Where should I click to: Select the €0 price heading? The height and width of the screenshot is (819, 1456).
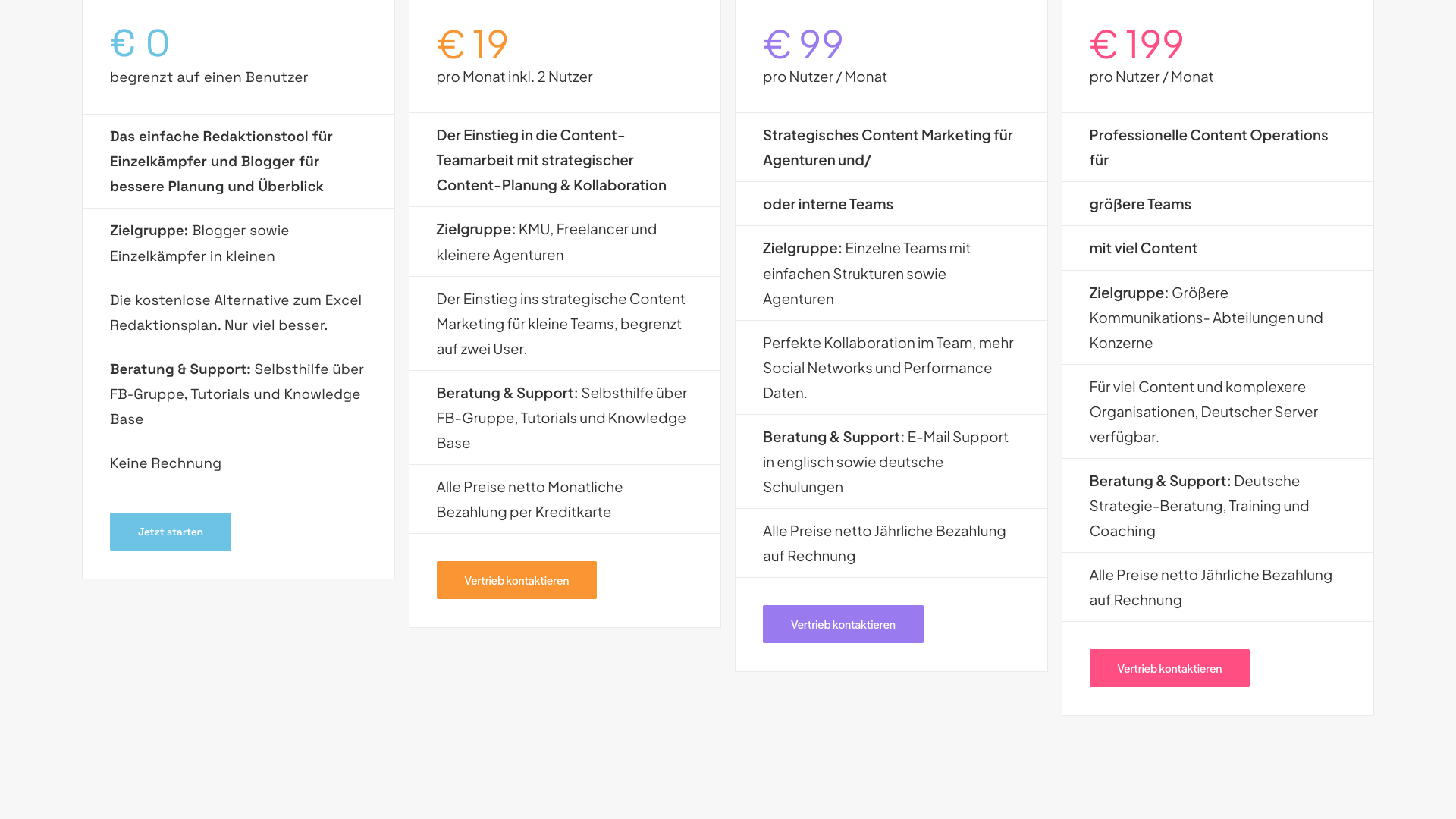click(x=140, y=44)
